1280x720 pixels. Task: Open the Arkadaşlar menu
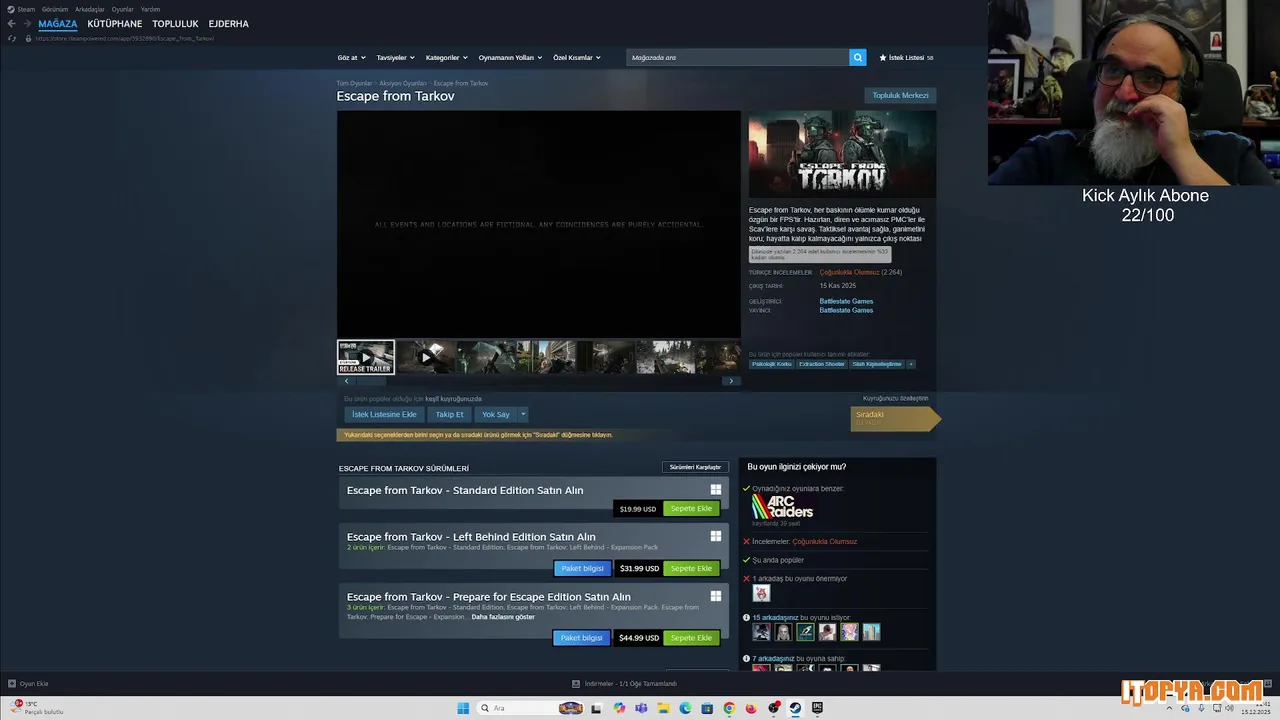[90, 9]
